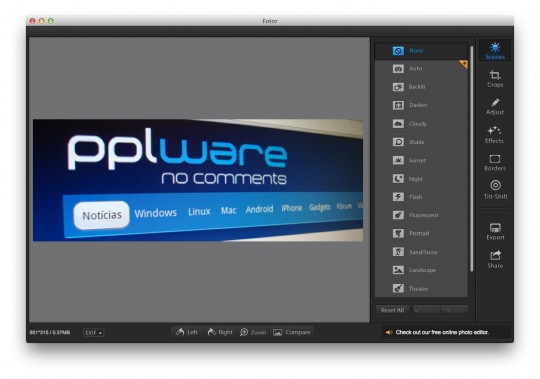
Task: Click the image size text 851*315
Action: coord(50,333)
